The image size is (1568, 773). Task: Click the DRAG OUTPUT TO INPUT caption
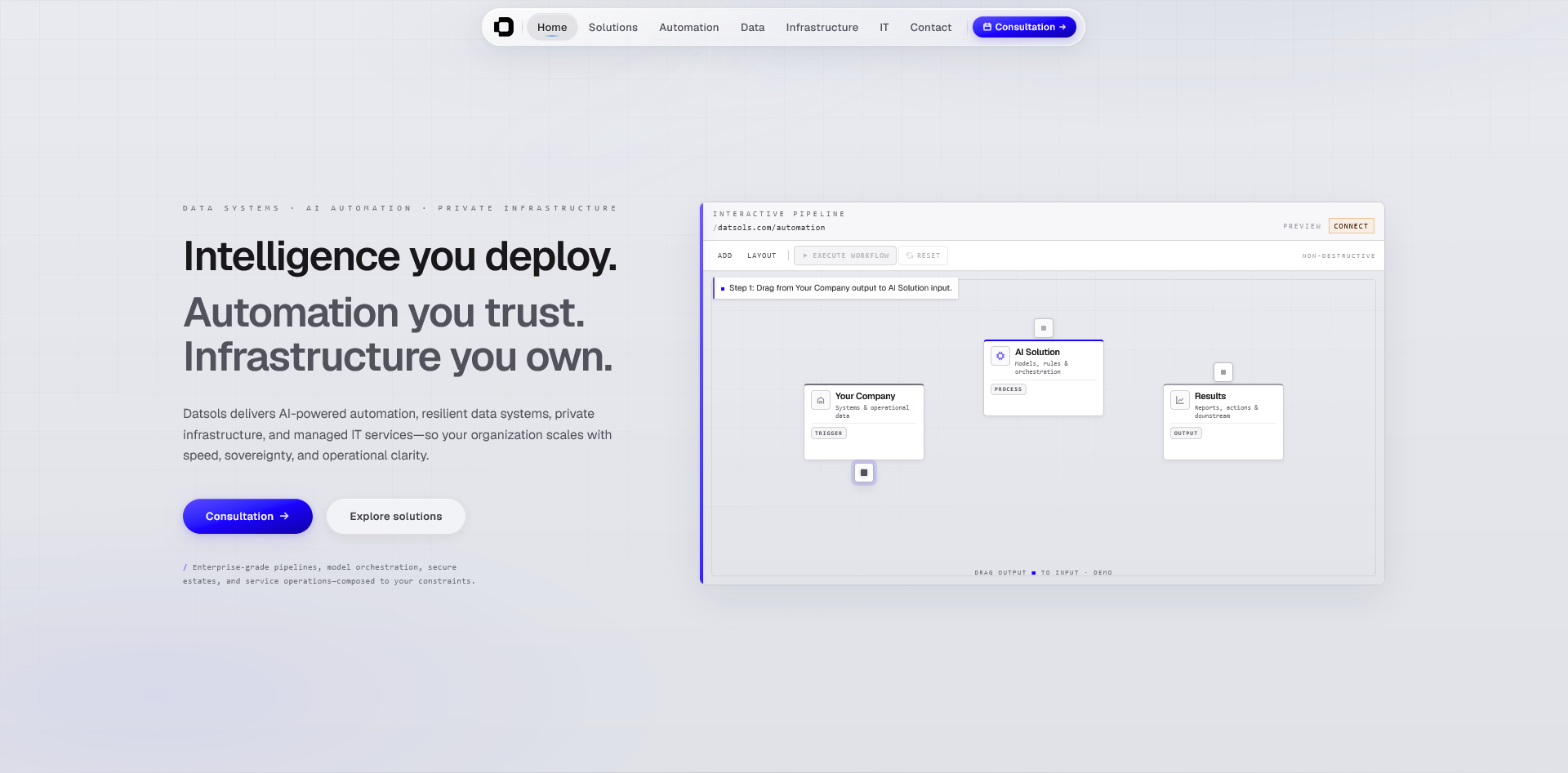pos(1043,573)
